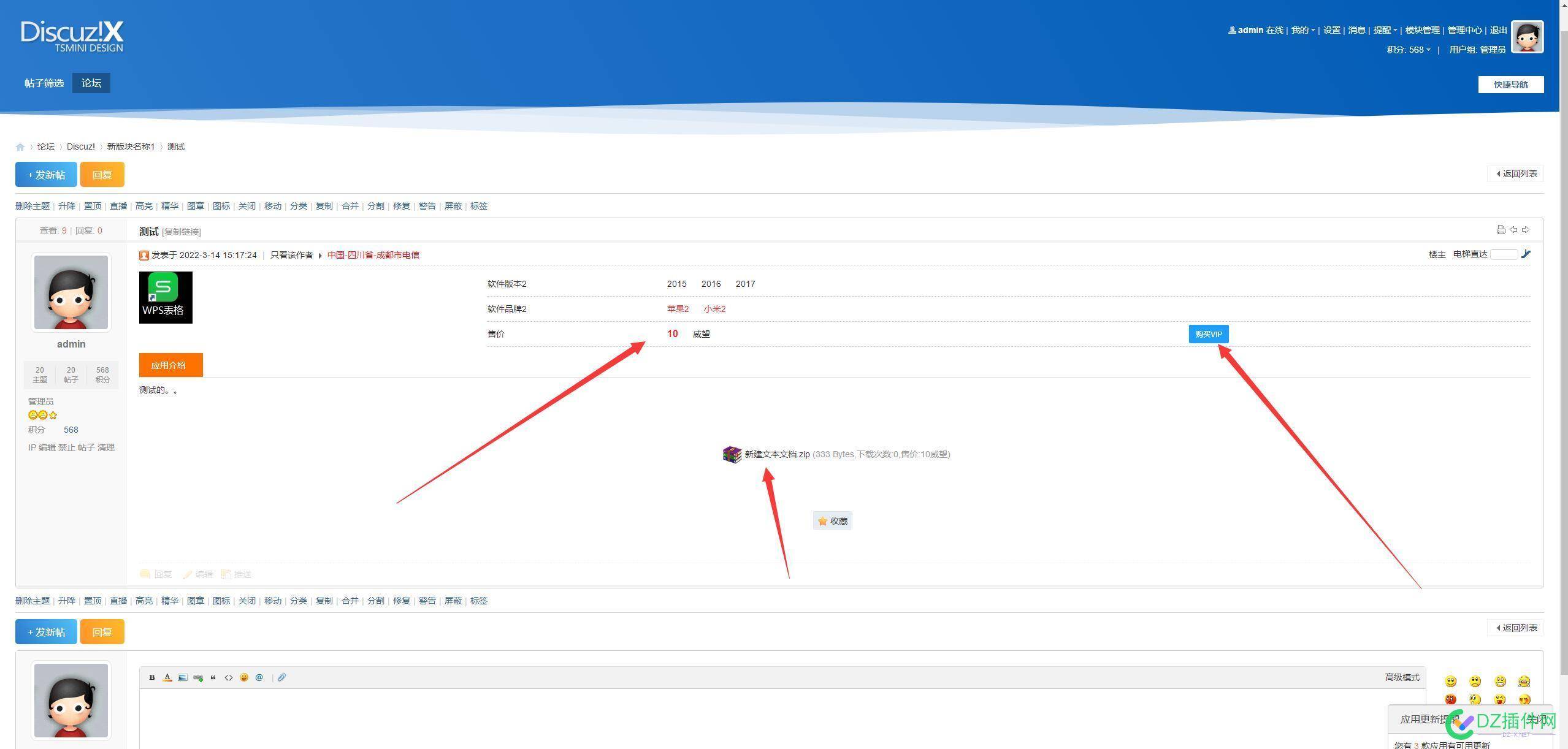Click the @ mention icon in editor
The height and width of the screenshot is (749, 1568).
point(259,677)
